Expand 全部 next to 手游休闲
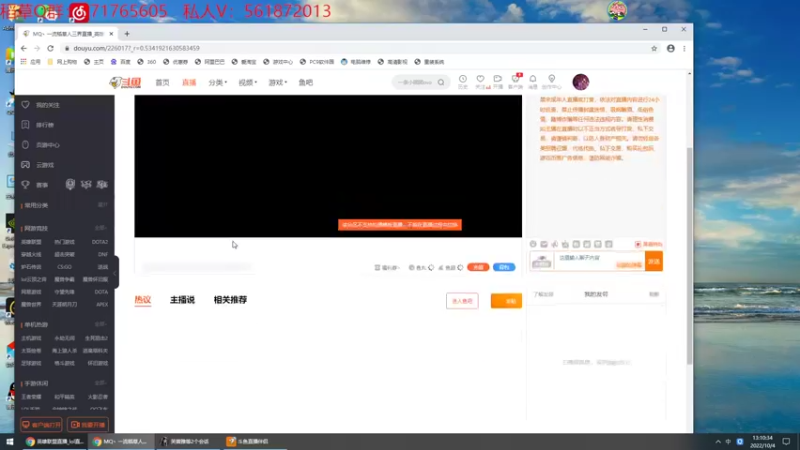Viewport: 800px width, 450px height. [x=101, y=383]
